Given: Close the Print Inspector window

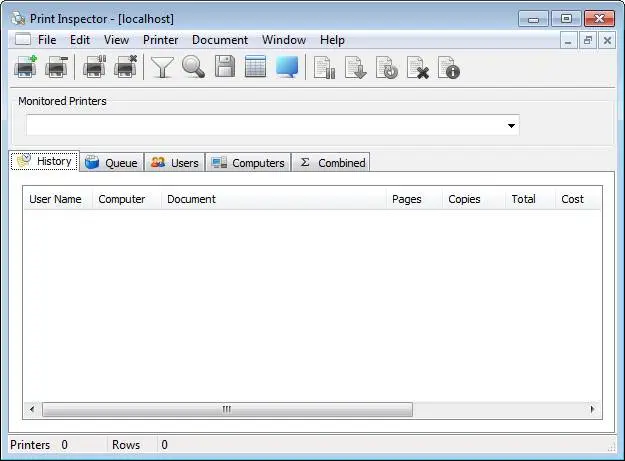Looking at the screenshot, I should [599, 19].
